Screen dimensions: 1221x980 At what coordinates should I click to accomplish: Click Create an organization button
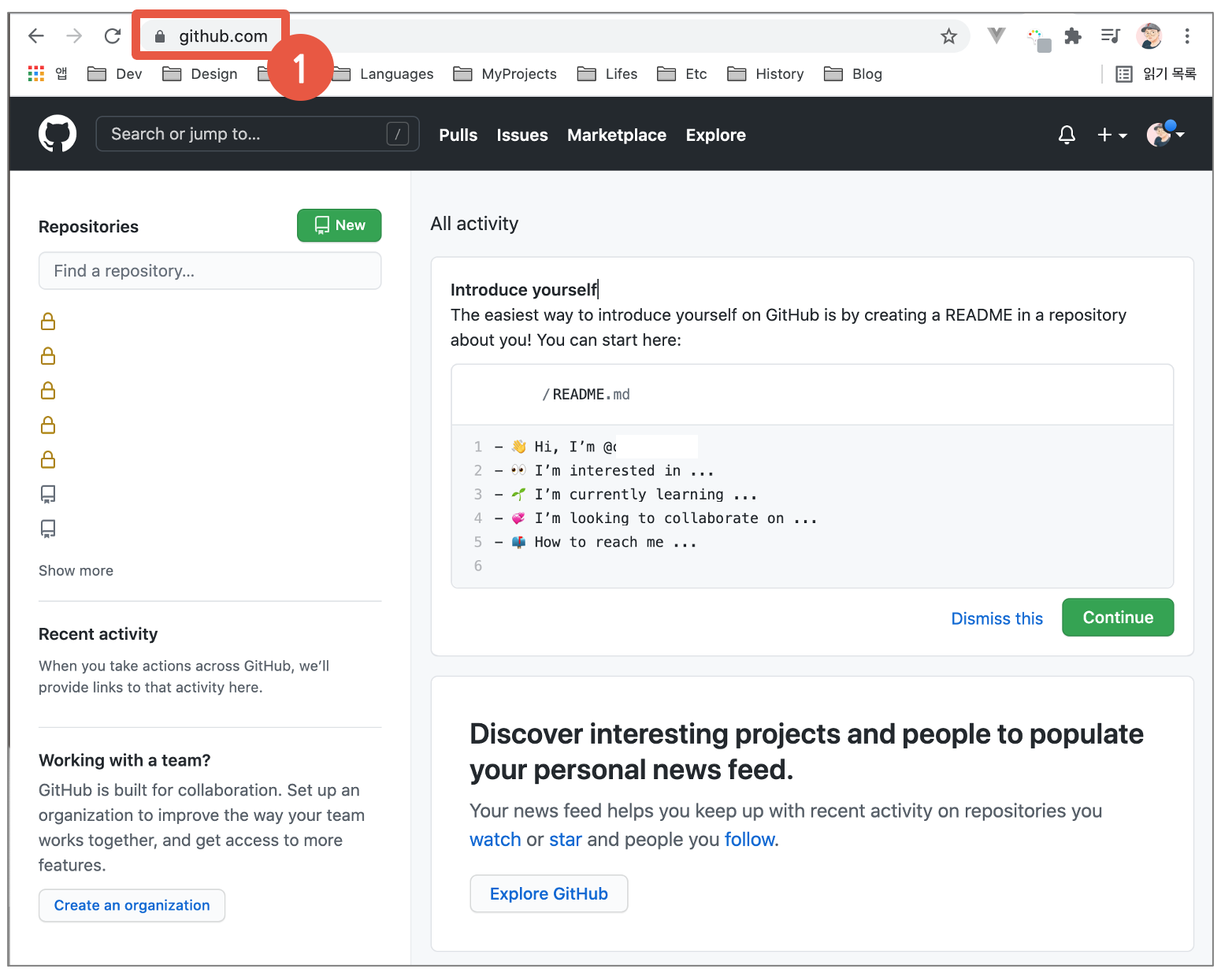click(132, 905)
